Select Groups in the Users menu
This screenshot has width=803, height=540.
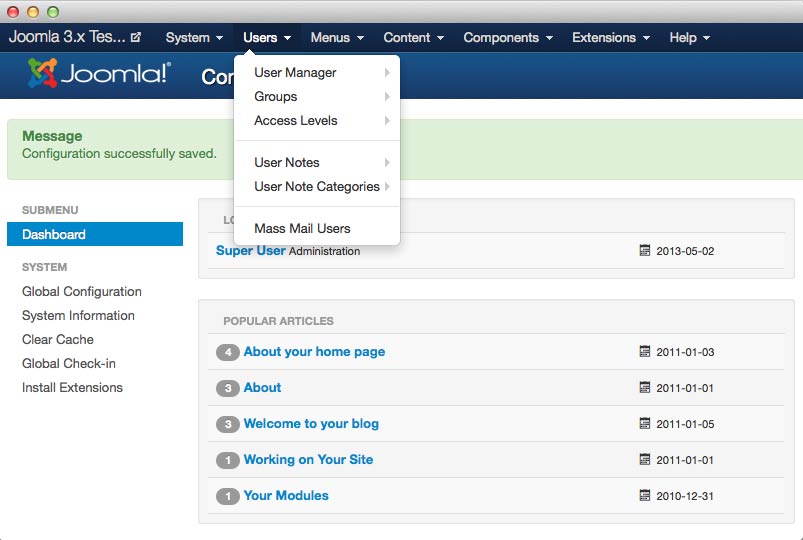click(x=276, y=97)
